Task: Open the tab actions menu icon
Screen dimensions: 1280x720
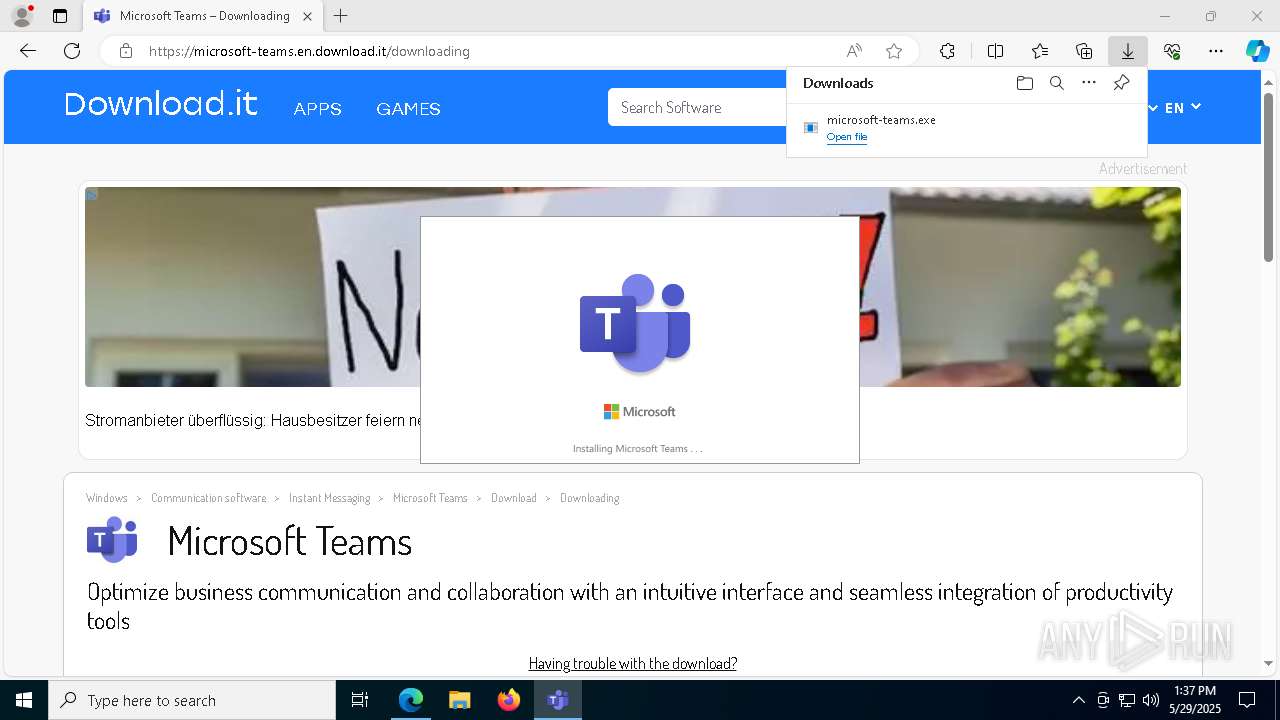Action: coord(60,16)
